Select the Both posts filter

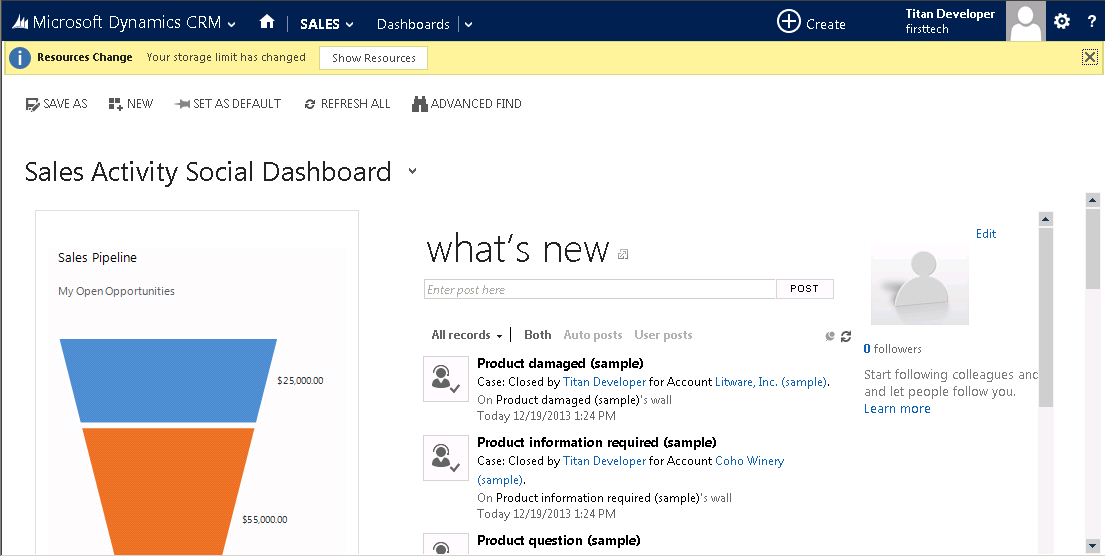pos(537,335)
